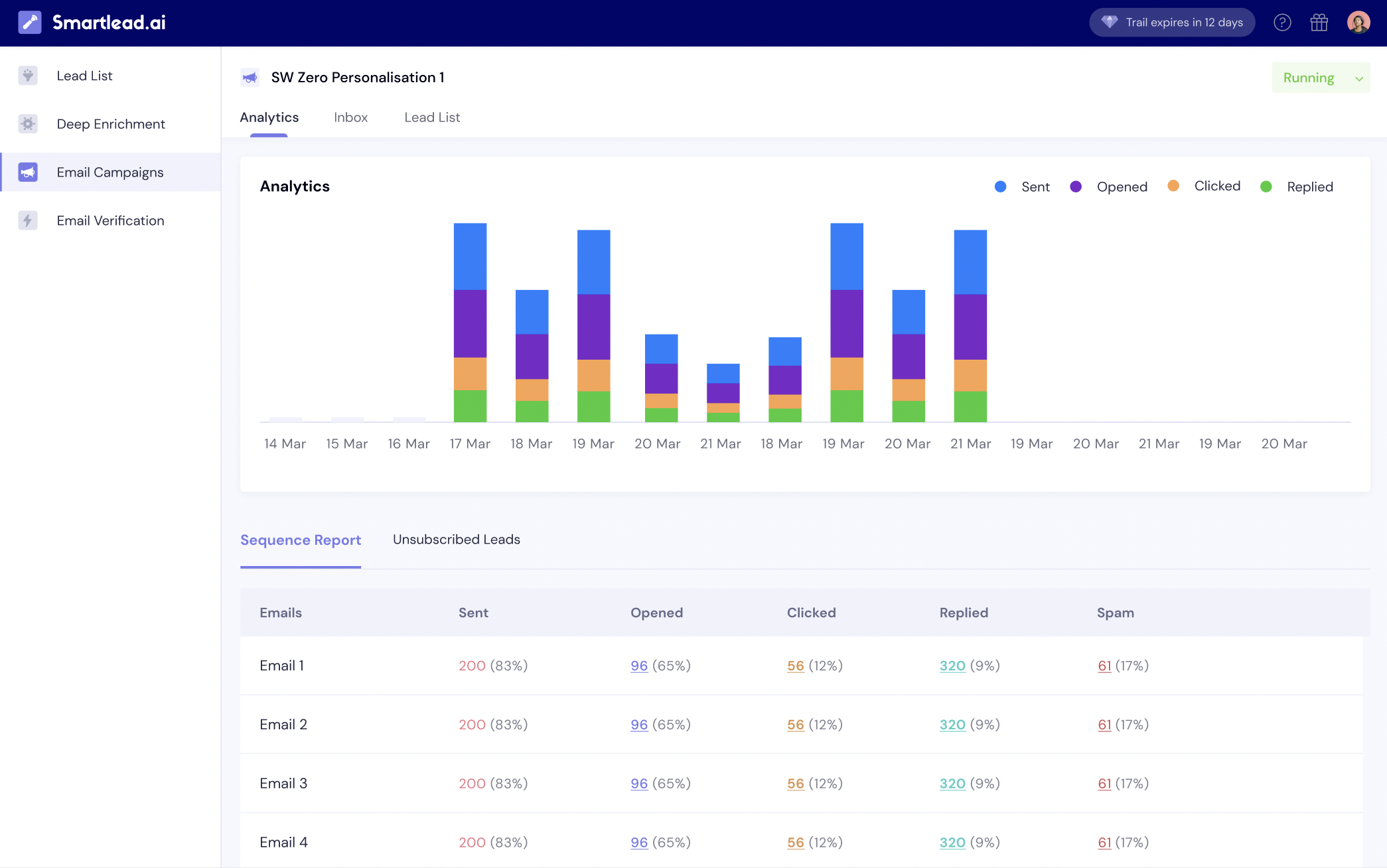Open the profile avatar menu
This screenshot has height=868, width=1387.
click(x=1359, y=22)
